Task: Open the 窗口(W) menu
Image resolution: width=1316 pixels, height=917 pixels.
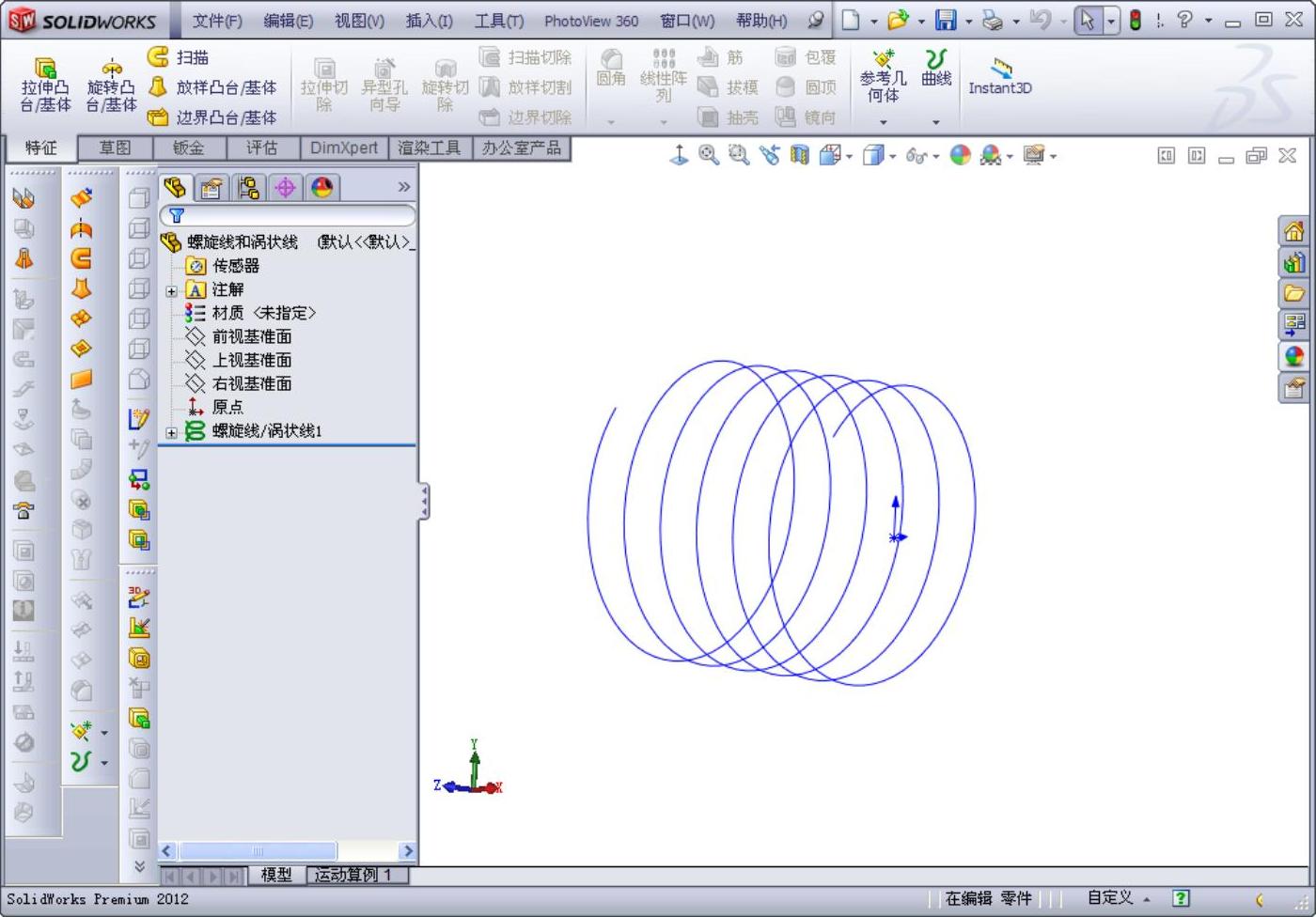Action: [687, 21]
